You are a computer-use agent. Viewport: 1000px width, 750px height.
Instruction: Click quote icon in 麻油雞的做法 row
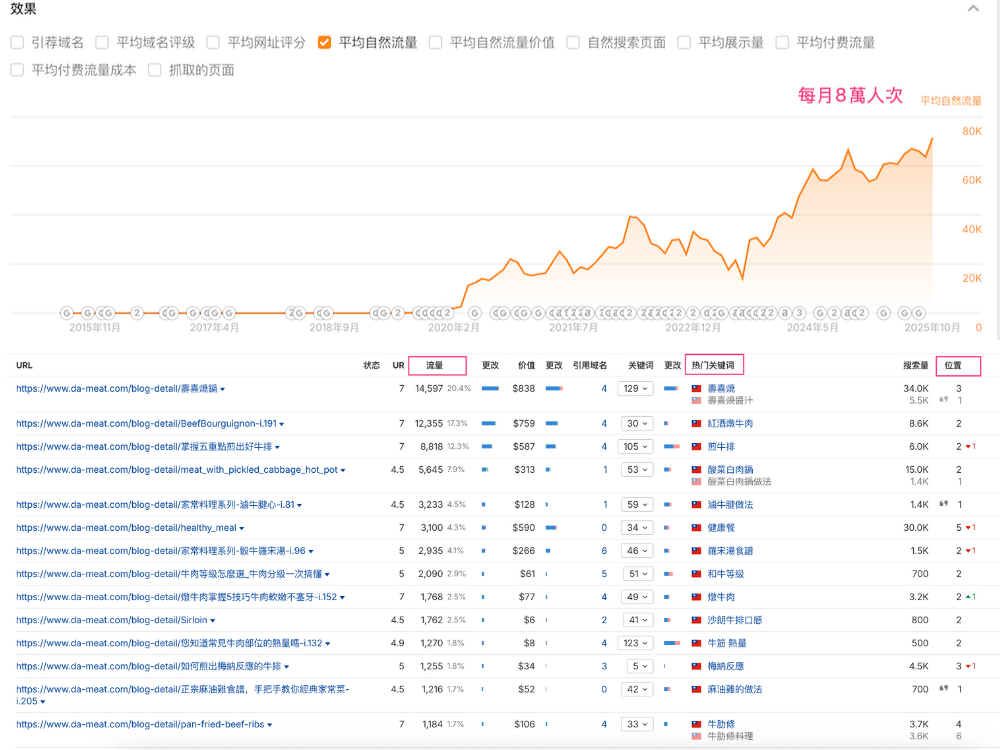942,689
